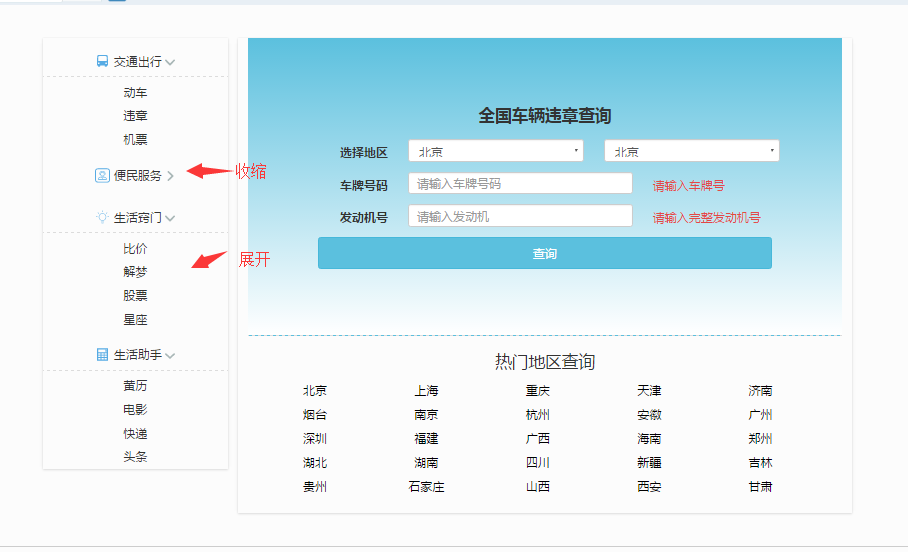Collapse the 交通出行 section chevron
908x552 pixels.
tap(170, 62)
